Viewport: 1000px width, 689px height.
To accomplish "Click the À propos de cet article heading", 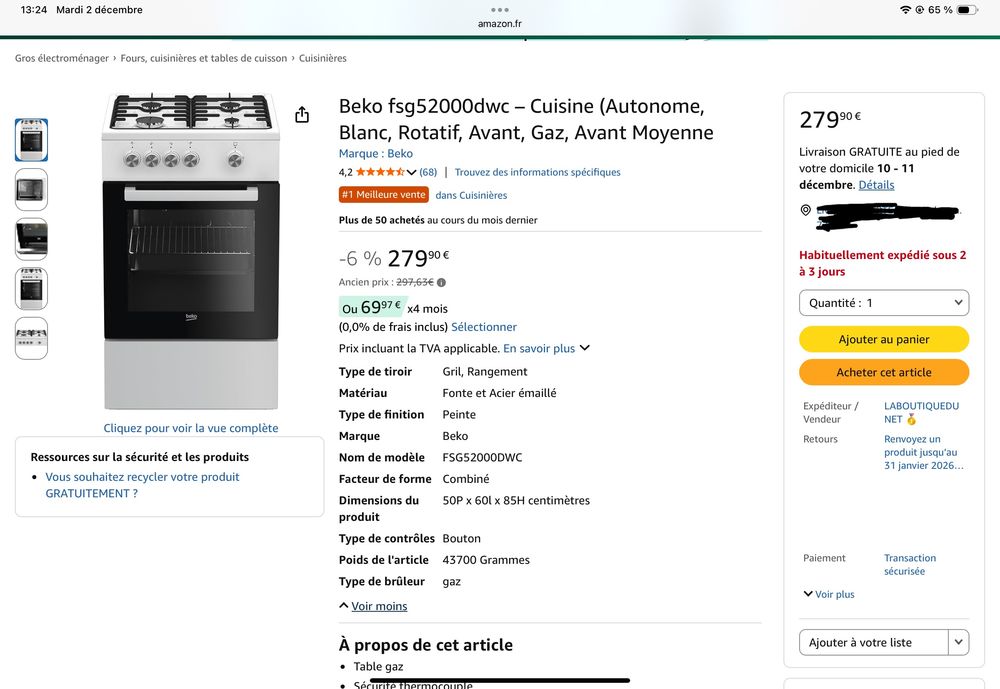I will 425,645.
